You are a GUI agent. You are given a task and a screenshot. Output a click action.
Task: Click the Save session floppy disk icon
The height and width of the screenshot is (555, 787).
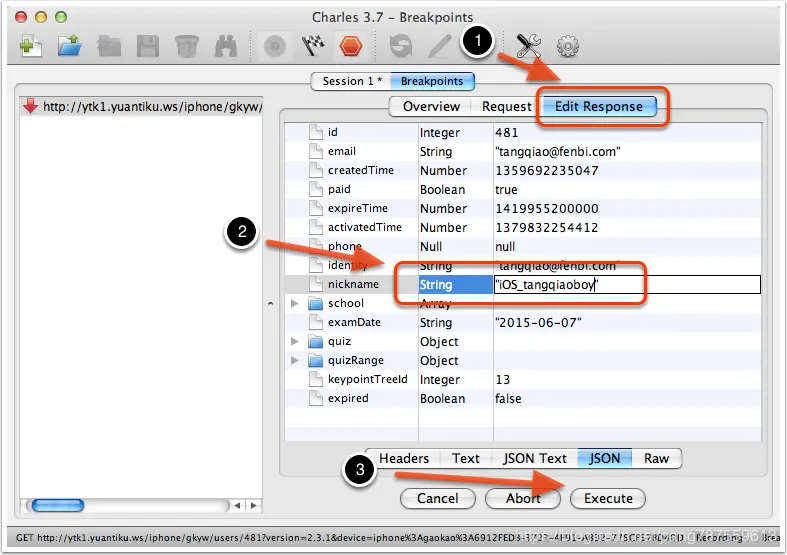148,47
